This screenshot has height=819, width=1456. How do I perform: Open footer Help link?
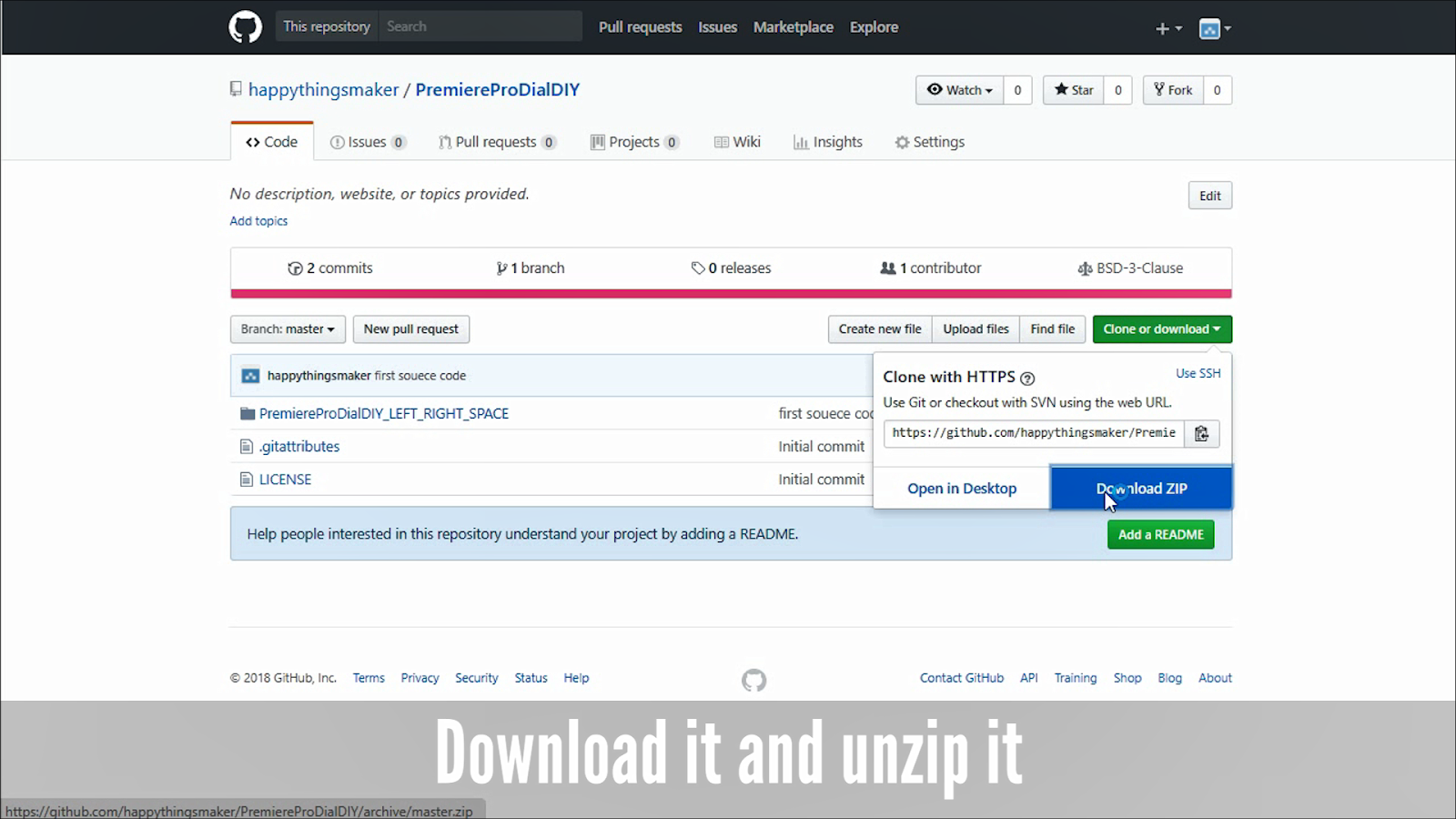pyautogui.click(x=576, y=678)
